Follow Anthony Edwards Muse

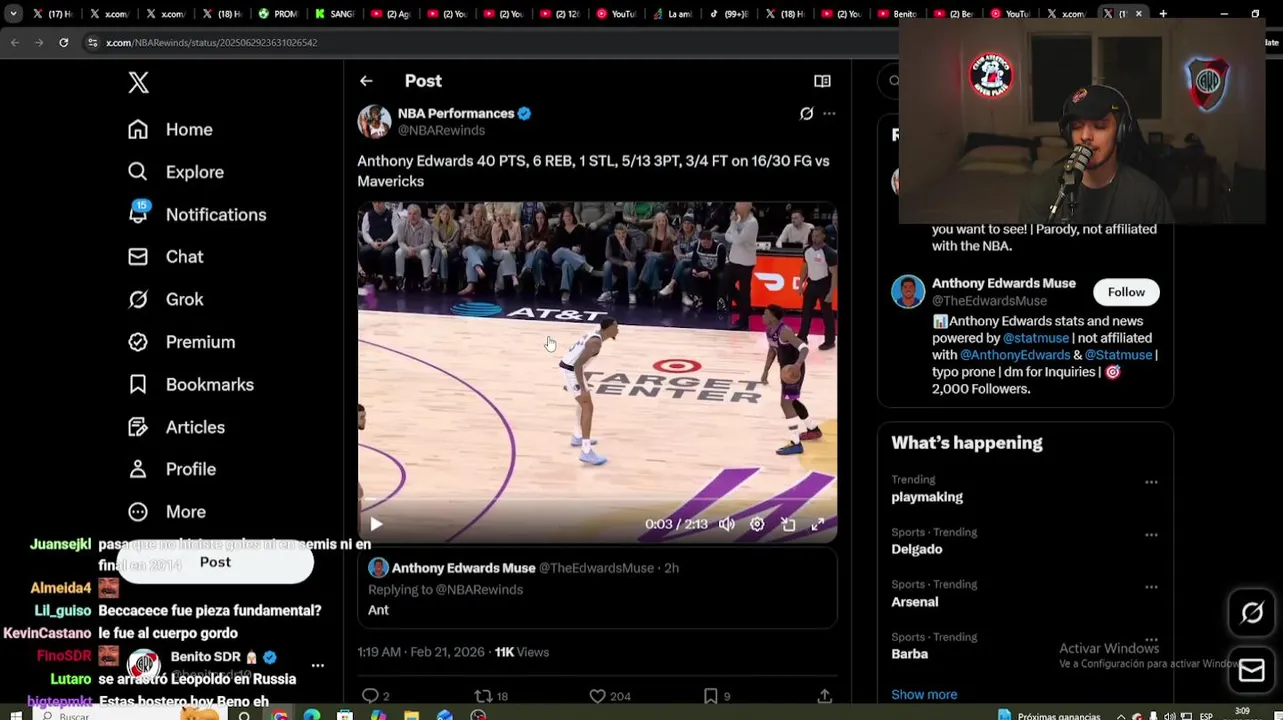click(1126, 292)
